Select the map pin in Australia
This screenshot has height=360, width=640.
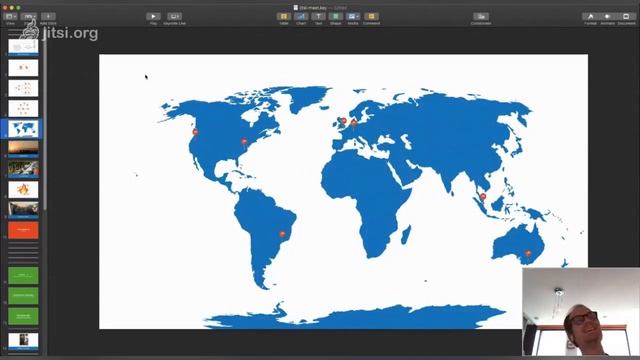(x=528, y=253)
